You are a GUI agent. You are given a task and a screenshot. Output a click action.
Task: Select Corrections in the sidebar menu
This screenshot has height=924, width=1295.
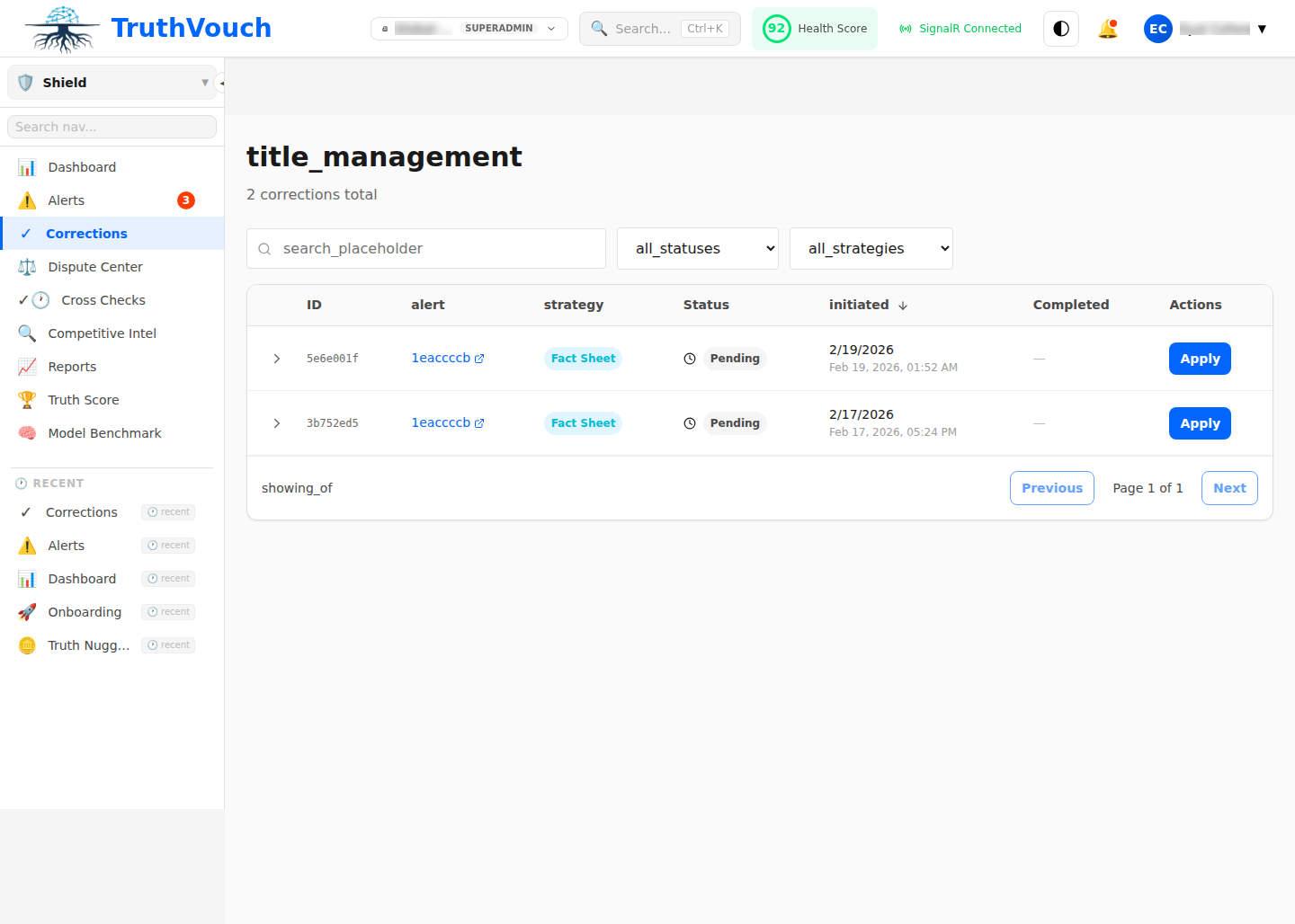click(x=85, y=233)
